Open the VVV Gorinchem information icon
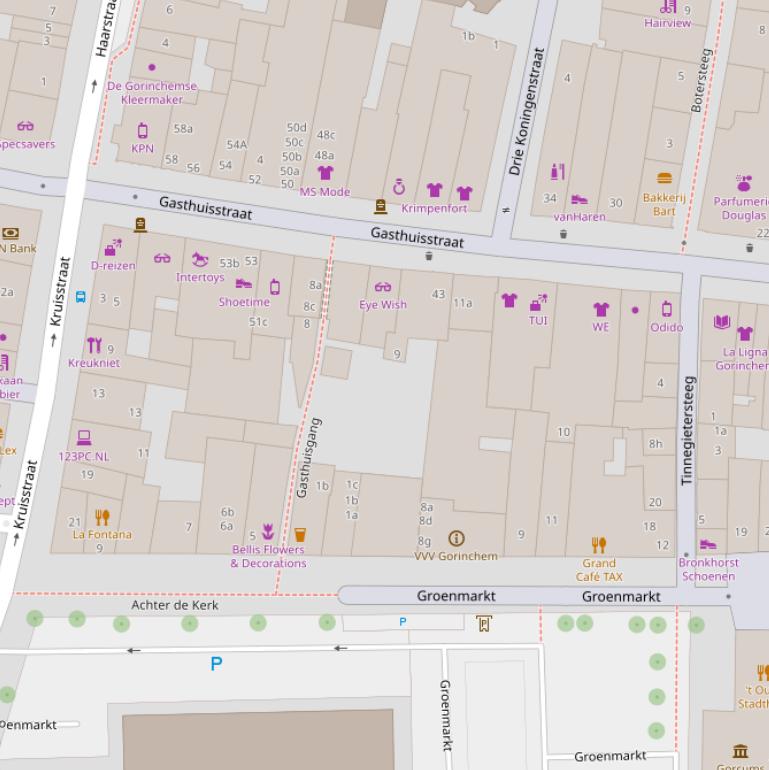Viewport: 769px width, 770px height. [x=456, y=539]
